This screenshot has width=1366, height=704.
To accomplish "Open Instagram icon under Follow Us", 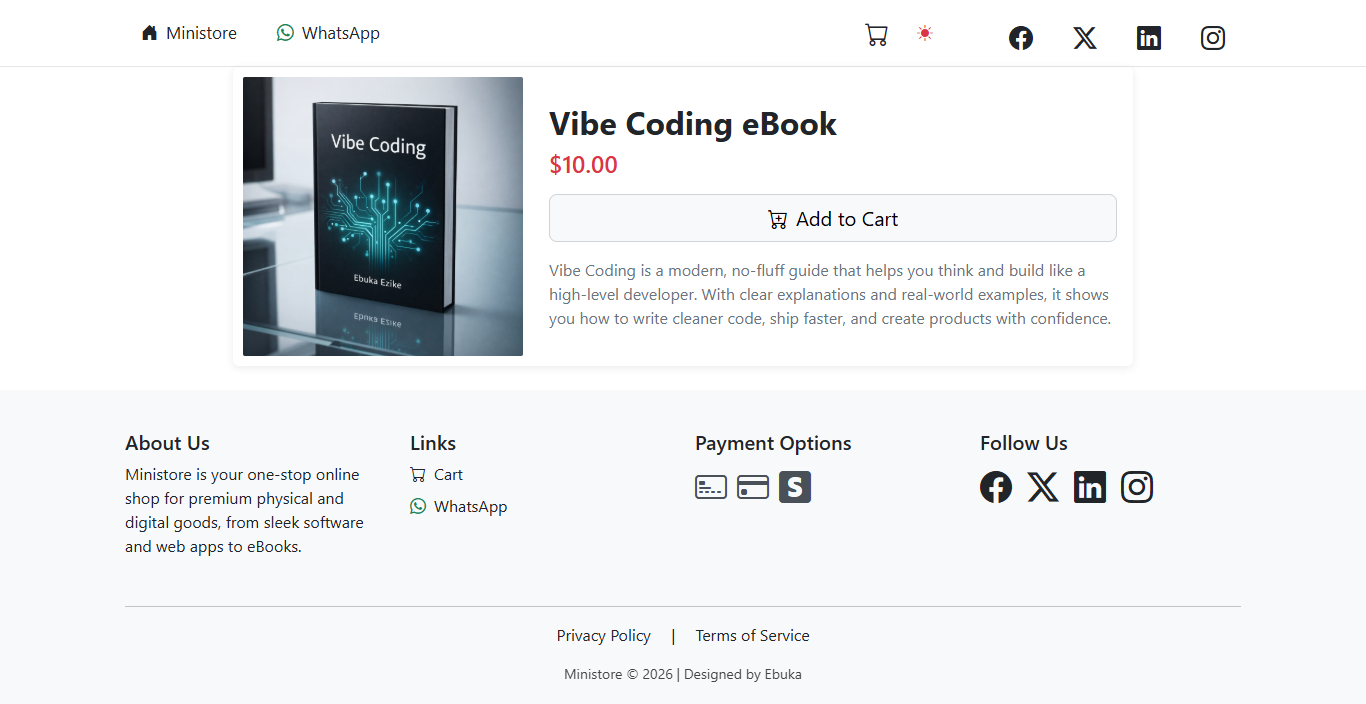I will [1137, 487].
